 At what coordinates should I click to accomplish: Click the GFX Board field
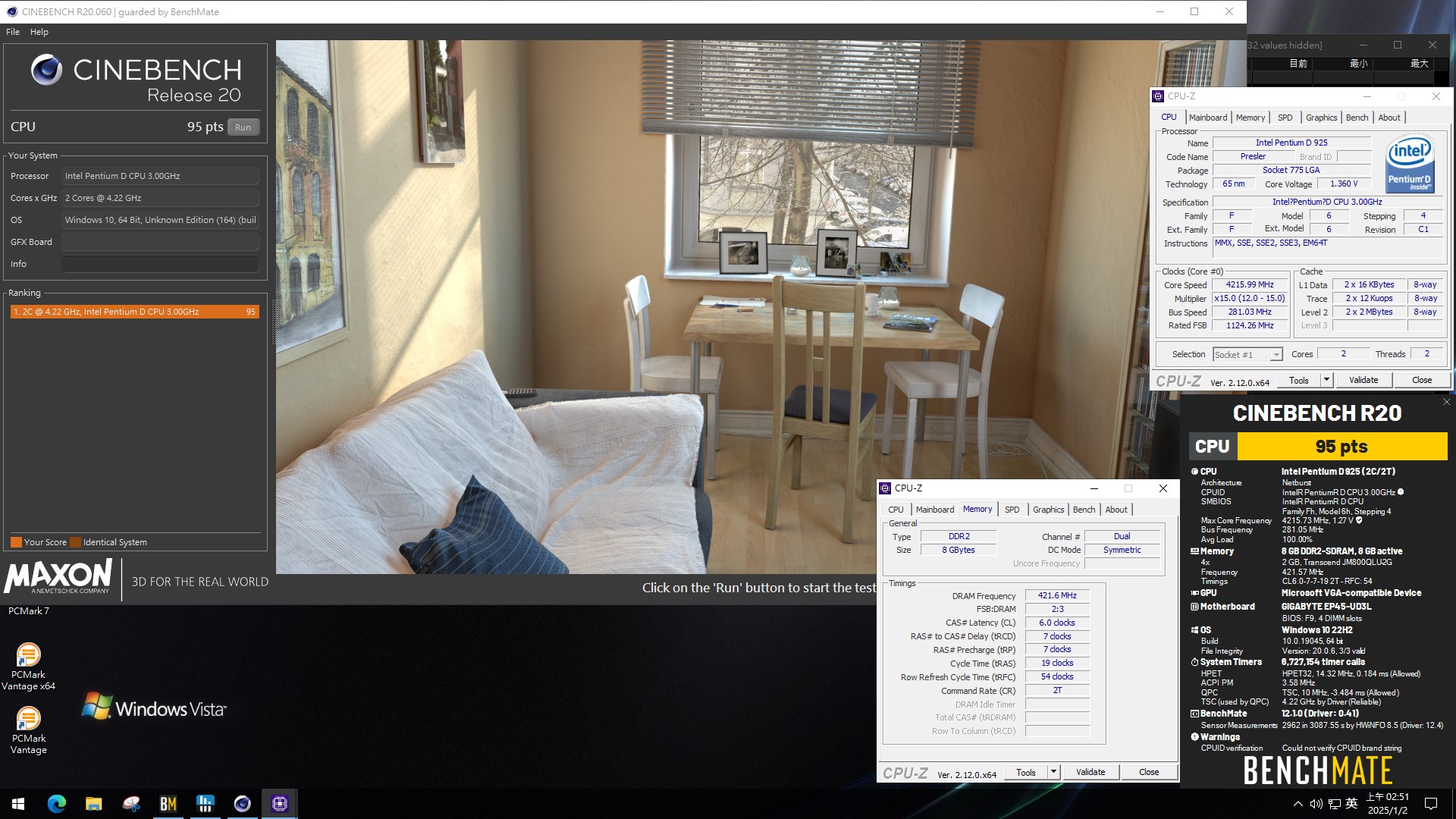(x=160, y=242)
